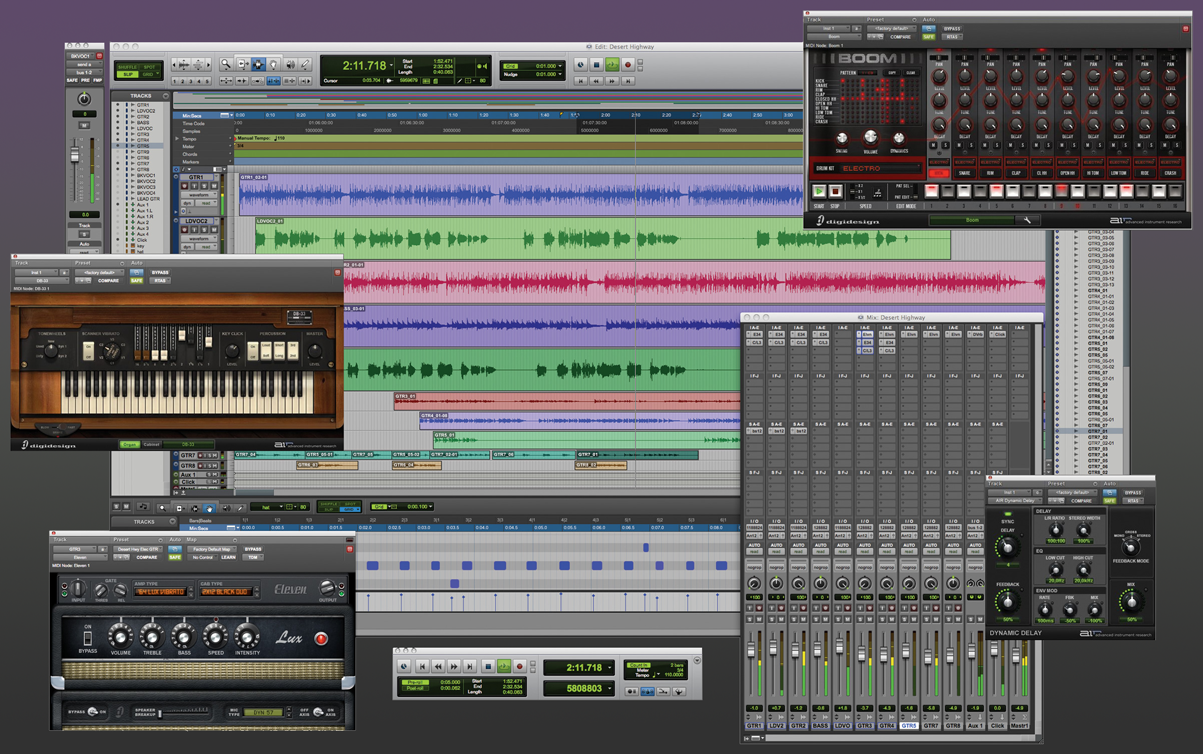Click Fast Forward in Edit window transport
Image resolution: width=1203 pixels, height=754 pixels.
[612, 81]
